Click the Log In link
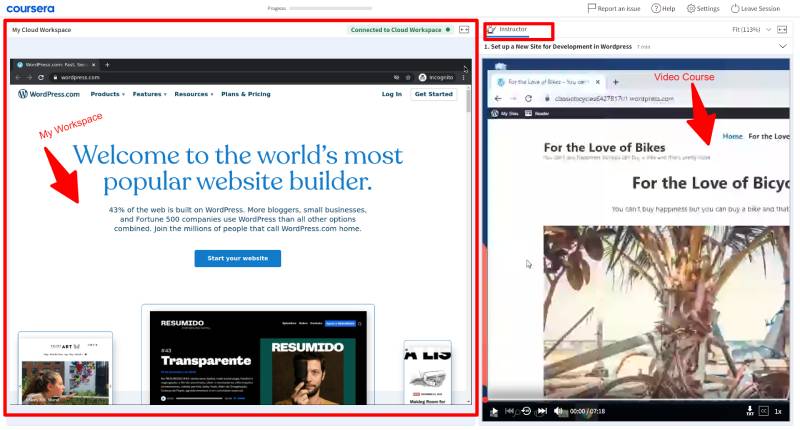 [392, 94]
